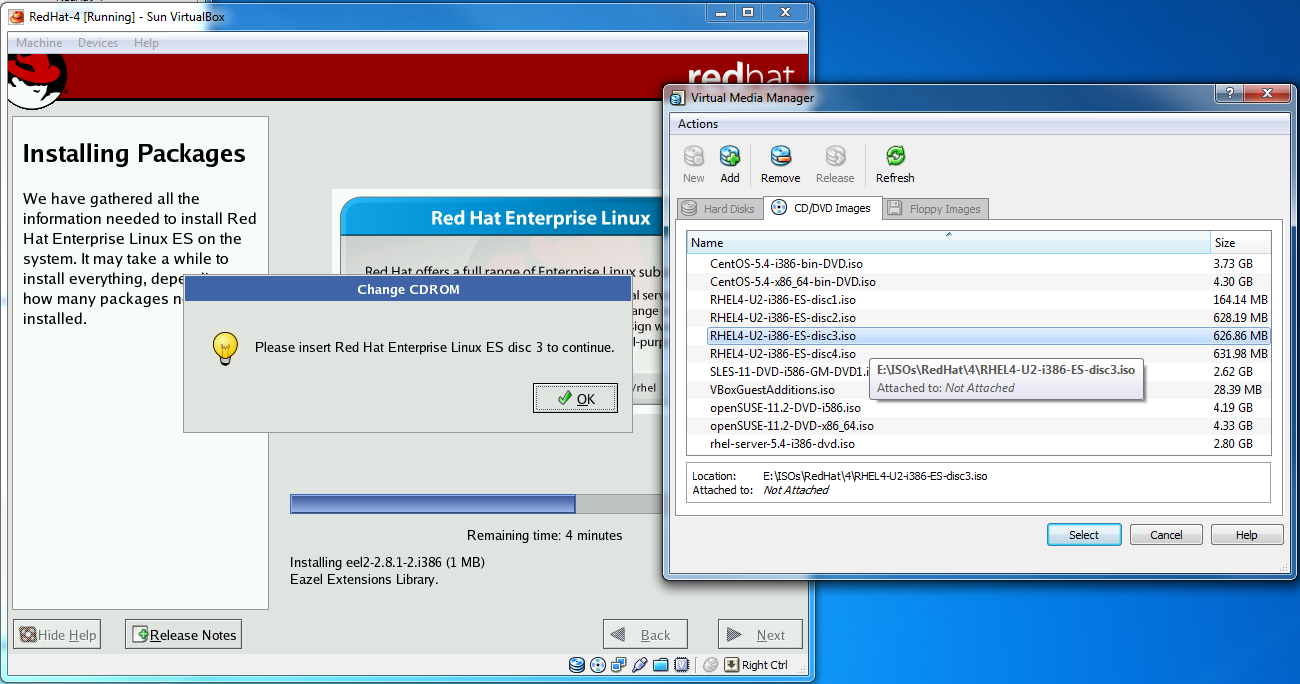Select RHEL4-U2-i386-ES-disc4.iso in the list

coord(978,354)
